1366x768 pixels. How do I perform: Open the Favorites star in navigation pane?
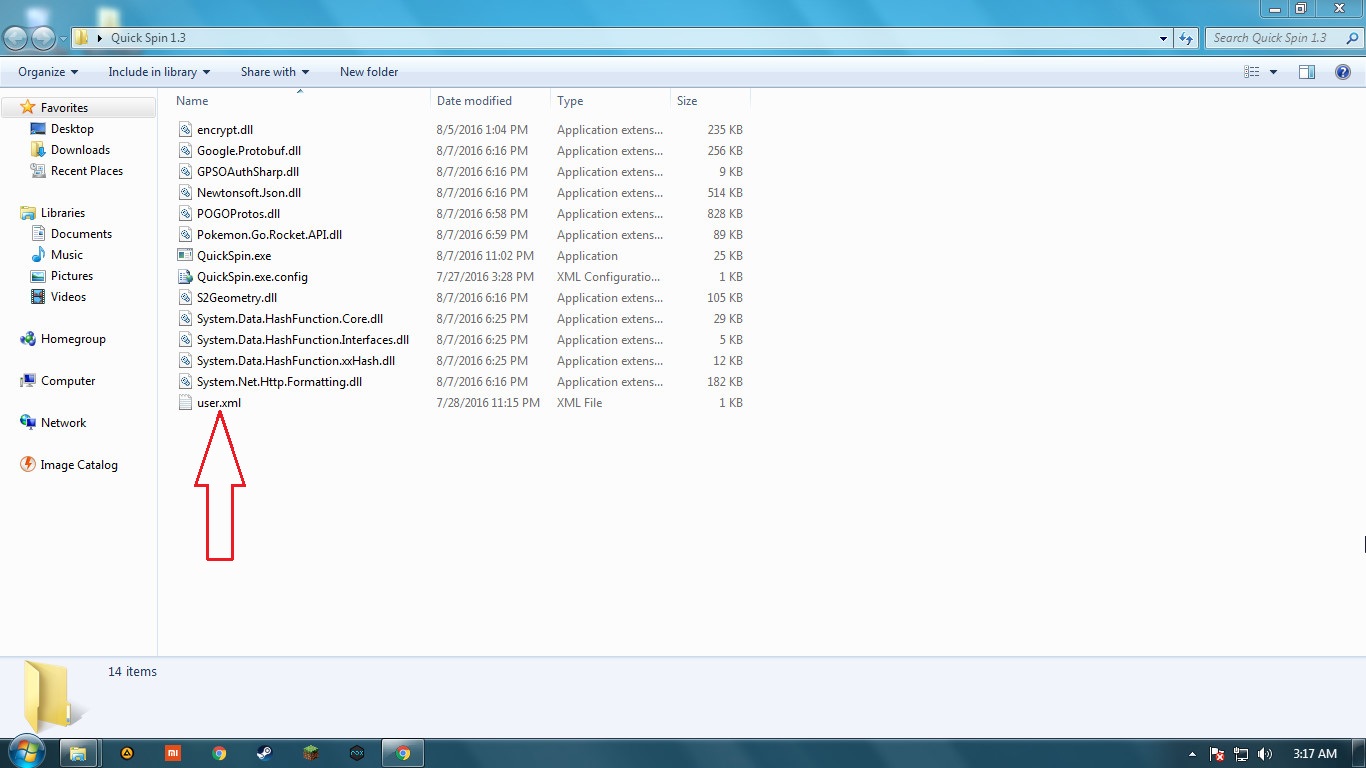tap(28, 107)
